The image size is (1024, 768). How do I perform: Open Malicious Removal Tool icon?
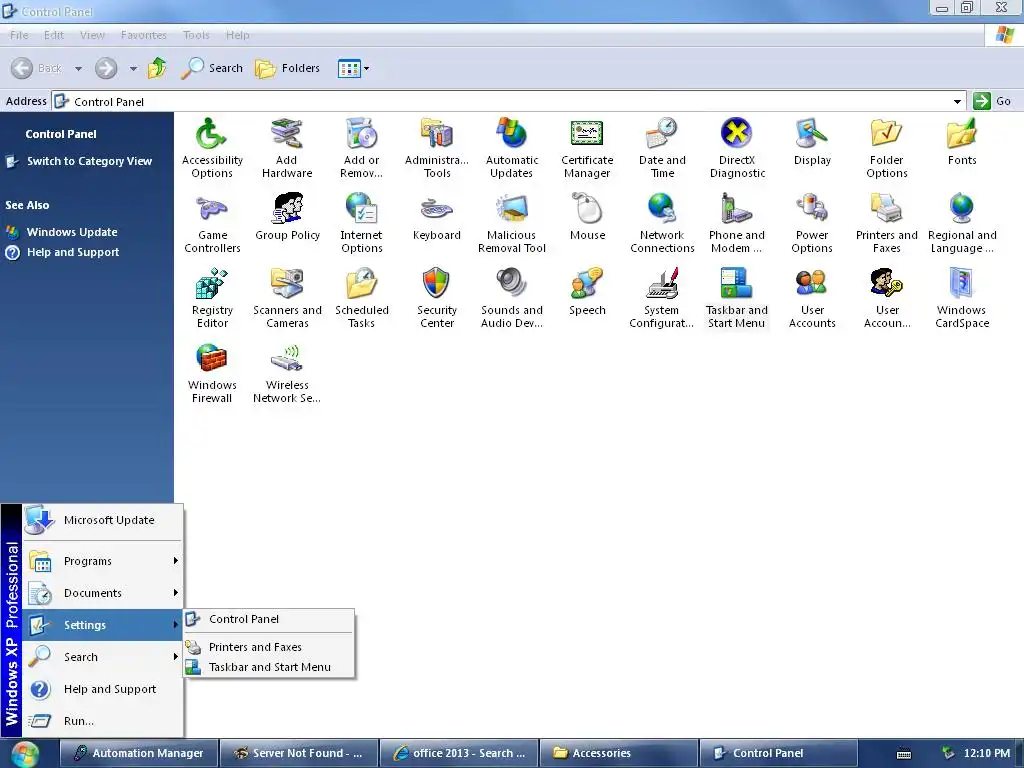pyautogui.click(x=511, y=223)
